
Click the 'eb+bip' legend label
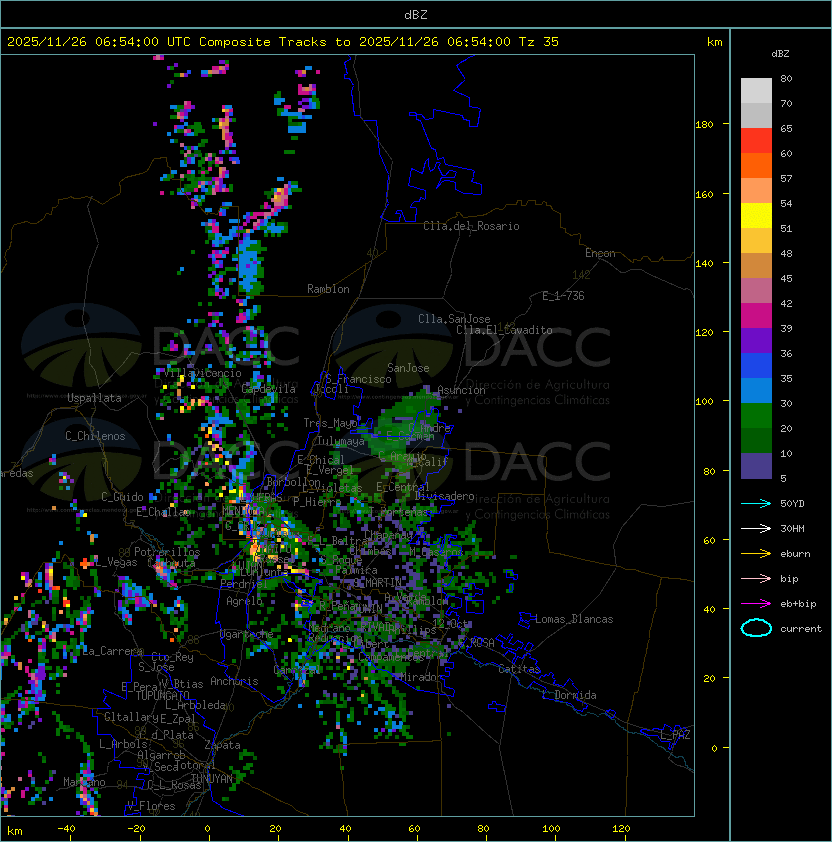(798, 604)
